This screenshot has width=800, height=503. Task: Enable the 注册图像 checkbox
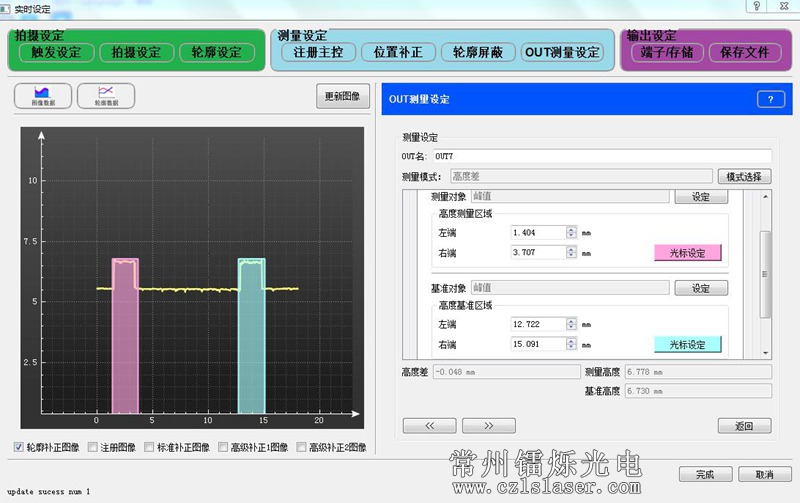(93, 447)
